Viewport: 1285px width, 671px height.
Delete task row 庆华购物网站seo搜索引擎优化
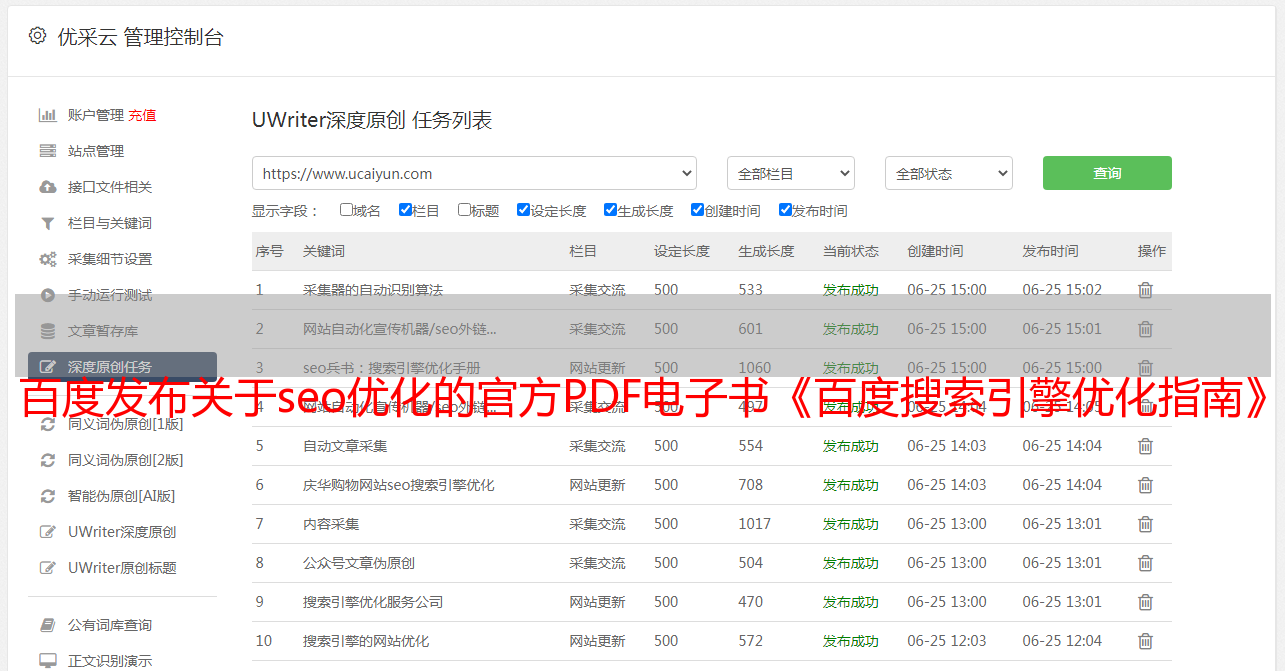1145,485
